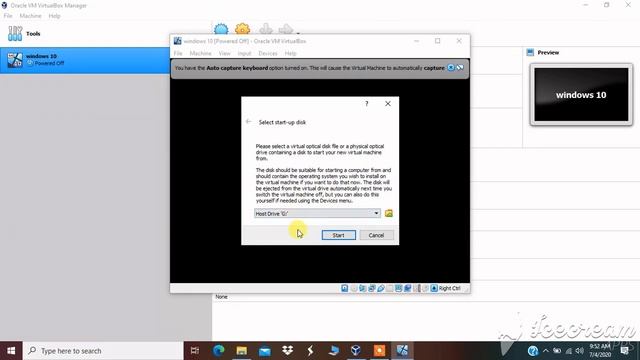Click the network status icon in the VM status bar
Viewport: 640px width, 360px height.
371,288
